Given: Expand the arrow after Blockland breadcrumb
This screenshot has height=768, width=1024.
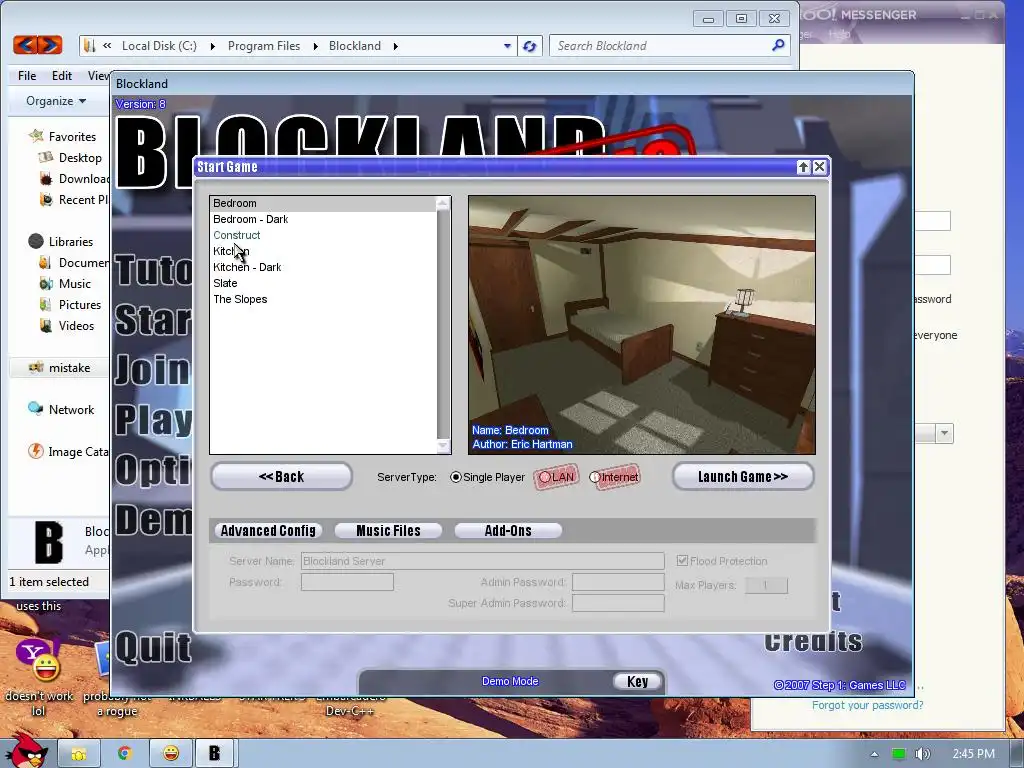Looking at the screenshot, I should tap(395, 46).
